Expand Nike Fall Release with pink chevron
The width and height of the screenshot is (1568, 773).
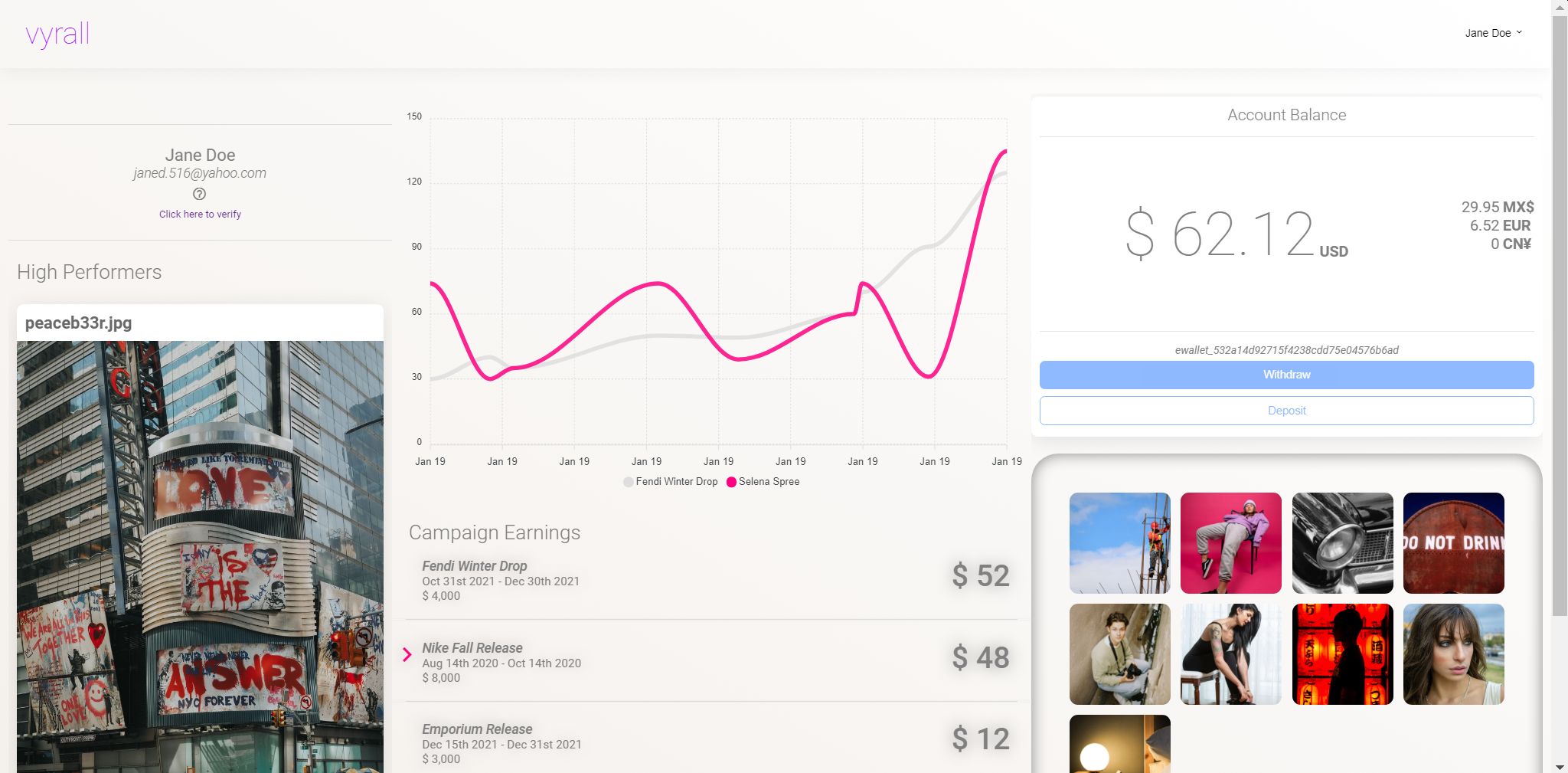(407, 654)
